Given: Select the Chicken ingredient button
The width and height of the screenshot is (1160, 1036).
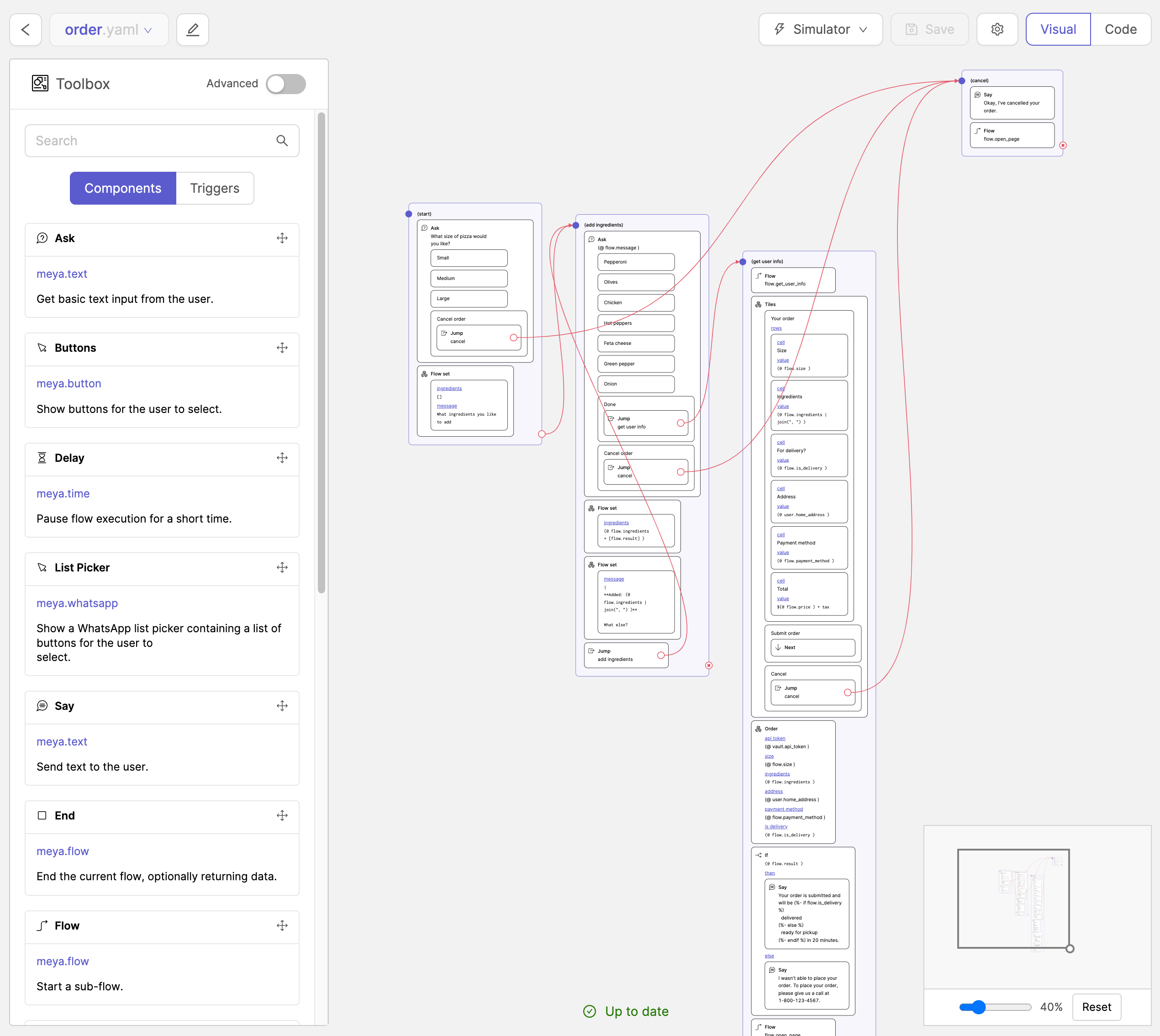Looking at the screenshot, I should 636,303.
